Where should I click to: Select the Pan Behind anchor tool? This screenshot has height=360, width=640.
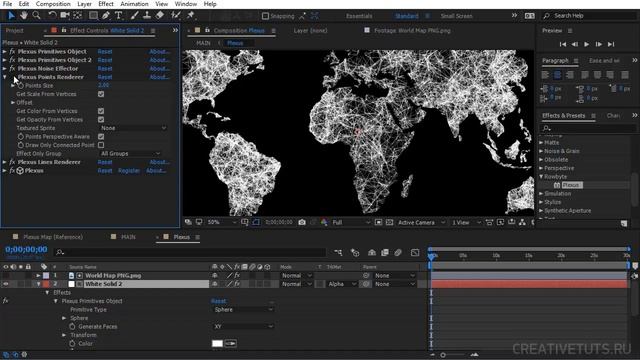pos(78,16)
